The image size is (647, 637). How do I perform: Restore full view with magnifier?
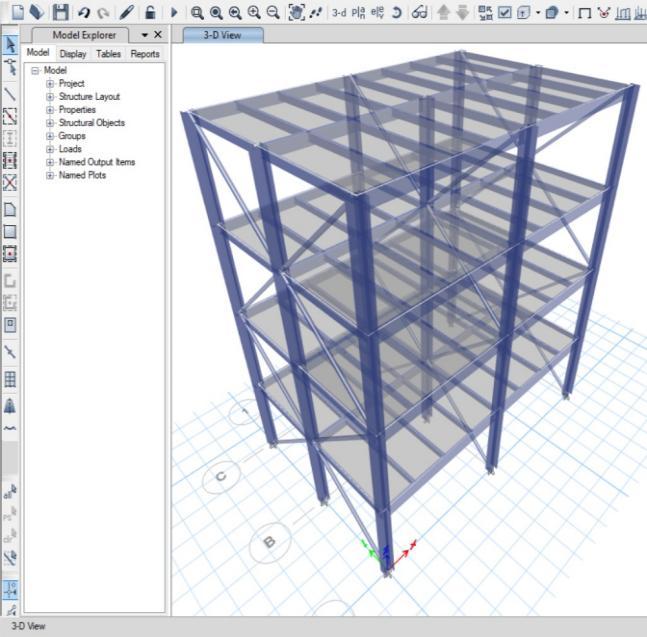[216, 13]
